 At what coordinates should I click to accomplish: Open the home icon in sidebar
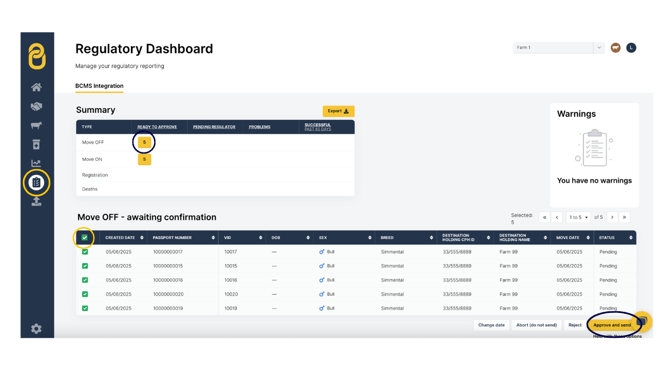pos(36,87)
